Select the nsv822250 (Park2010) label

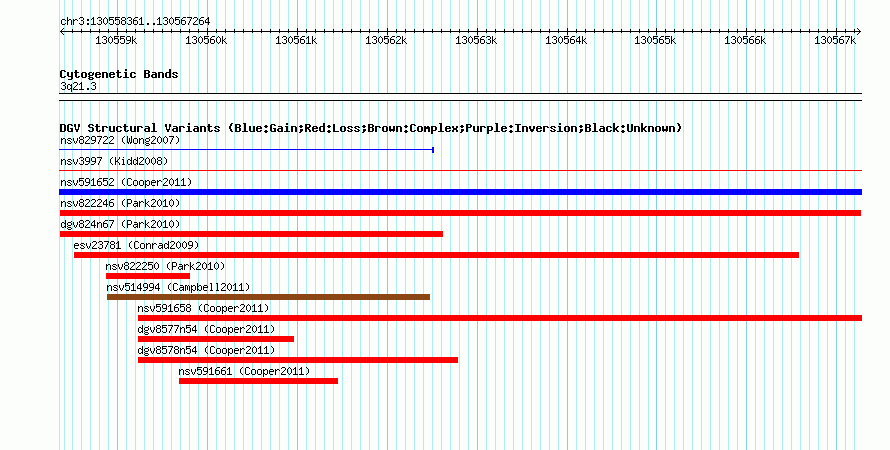(x=165, y=266)
